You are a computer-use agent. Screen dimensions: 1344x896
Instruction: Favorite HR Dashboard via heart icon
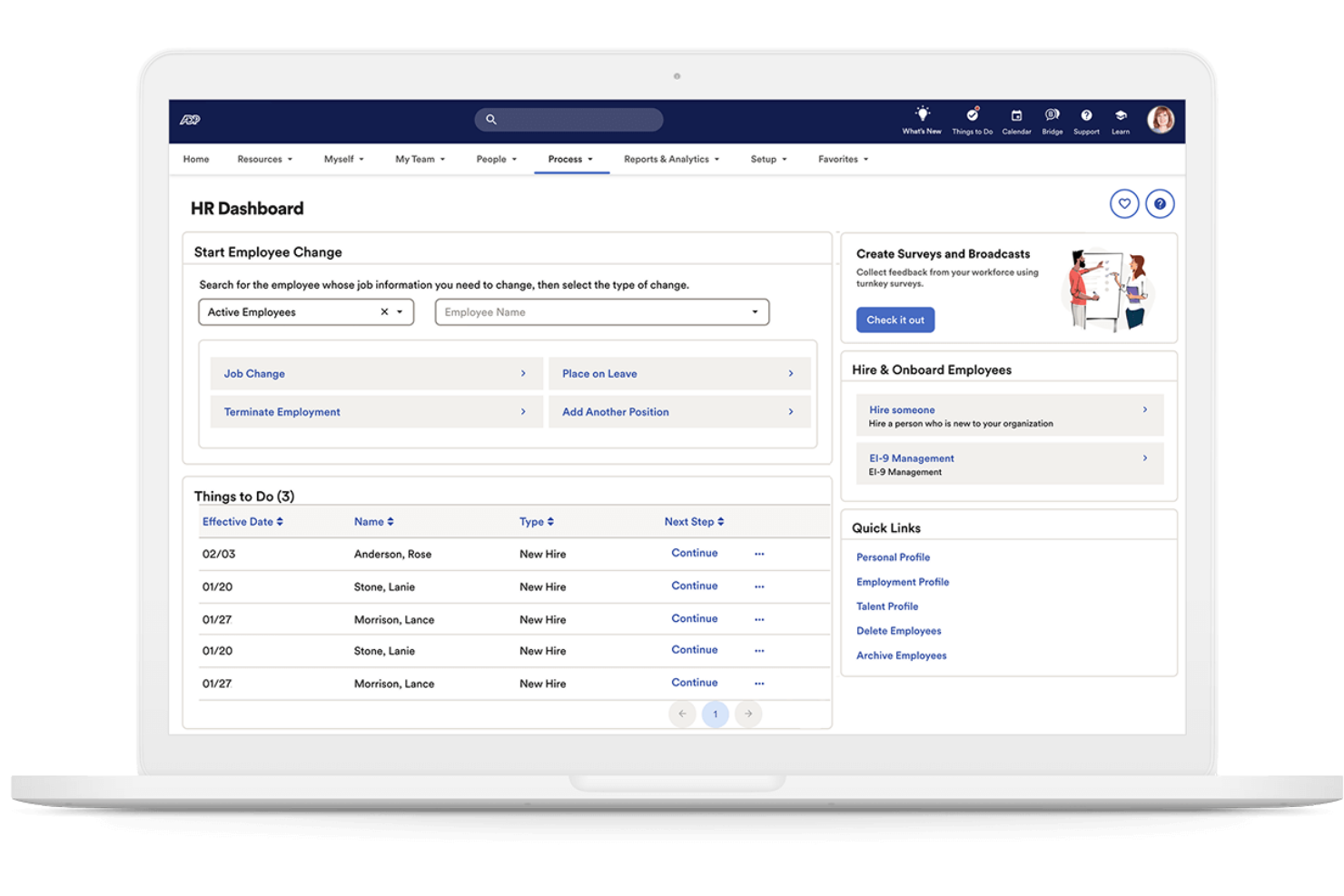(x=1124, y=203)
